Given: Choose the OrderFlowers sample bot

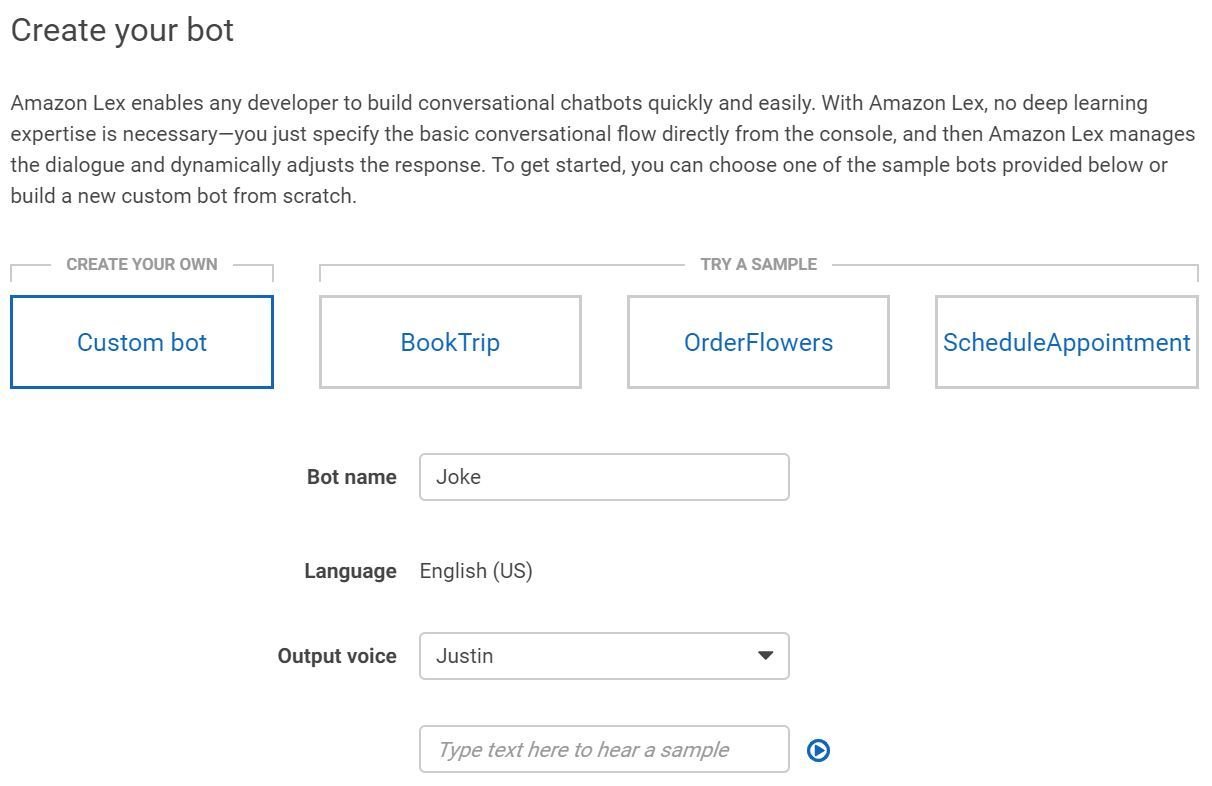Looking at the screenshot, I should pos(758,342).
